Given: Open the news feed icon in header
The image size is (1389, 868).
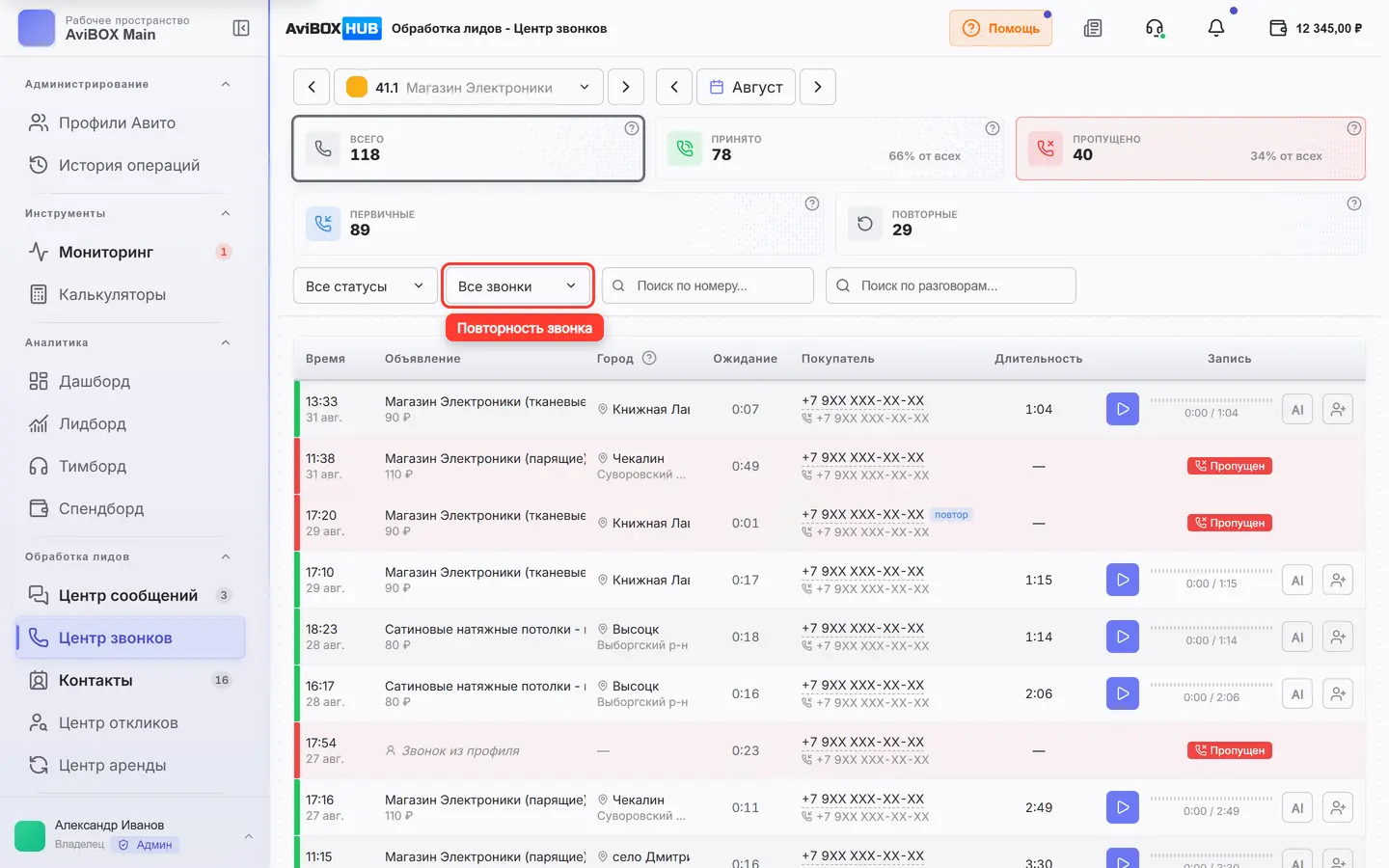Looking at the screenshot, I should tap(1092, 28).
